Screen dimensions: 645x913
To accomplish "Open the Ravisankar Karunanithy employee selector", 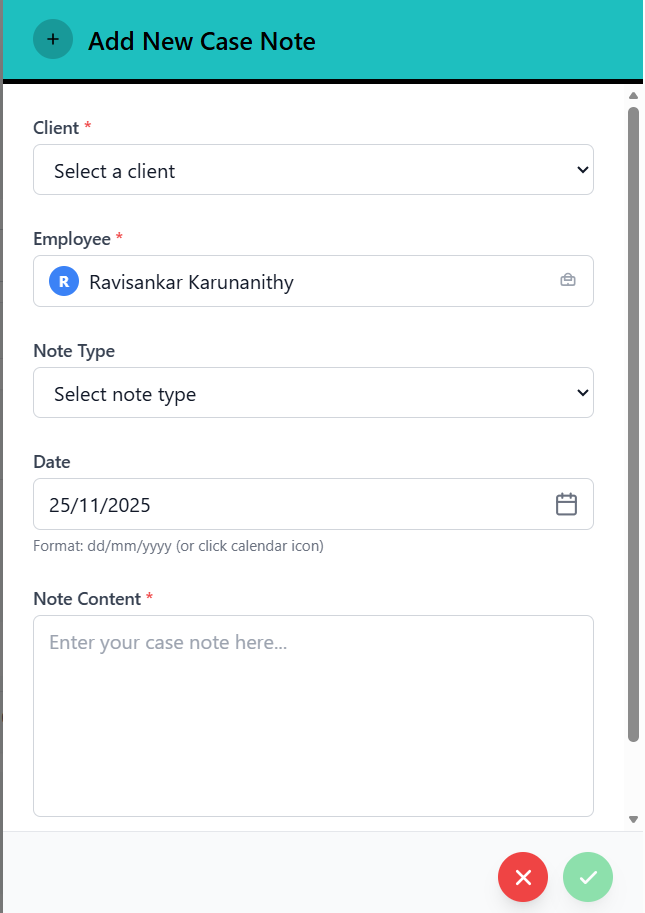I will [x=313, y=282].
